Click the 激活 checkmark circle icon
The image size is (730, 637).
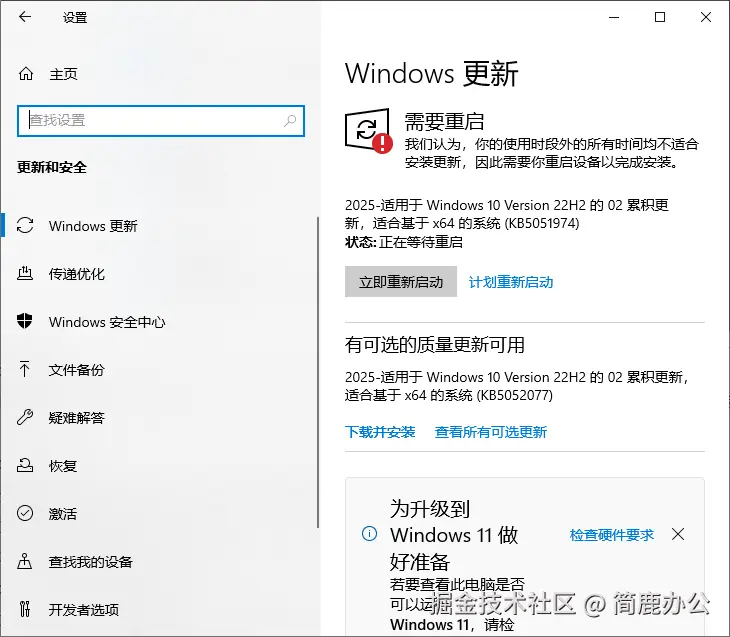coord(25,513)
